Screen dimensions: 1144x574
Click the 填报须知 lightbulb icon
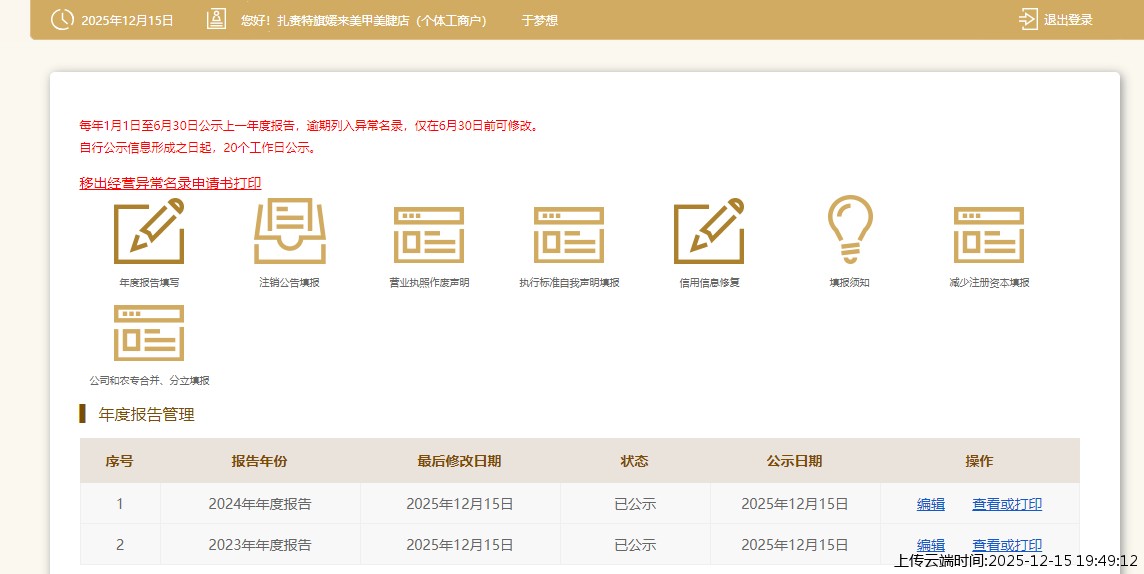pyautogui.click(x=849, y=230)
